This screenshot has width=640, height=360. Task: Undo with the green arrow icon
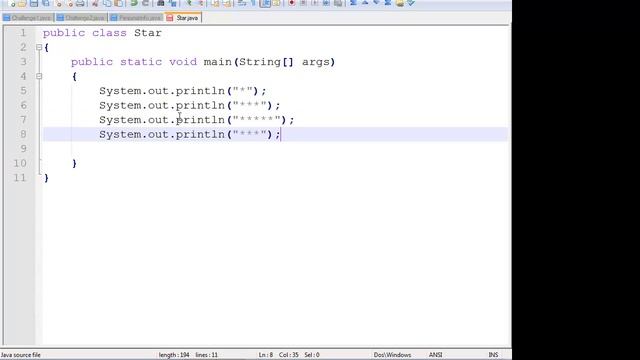point(133,3)
